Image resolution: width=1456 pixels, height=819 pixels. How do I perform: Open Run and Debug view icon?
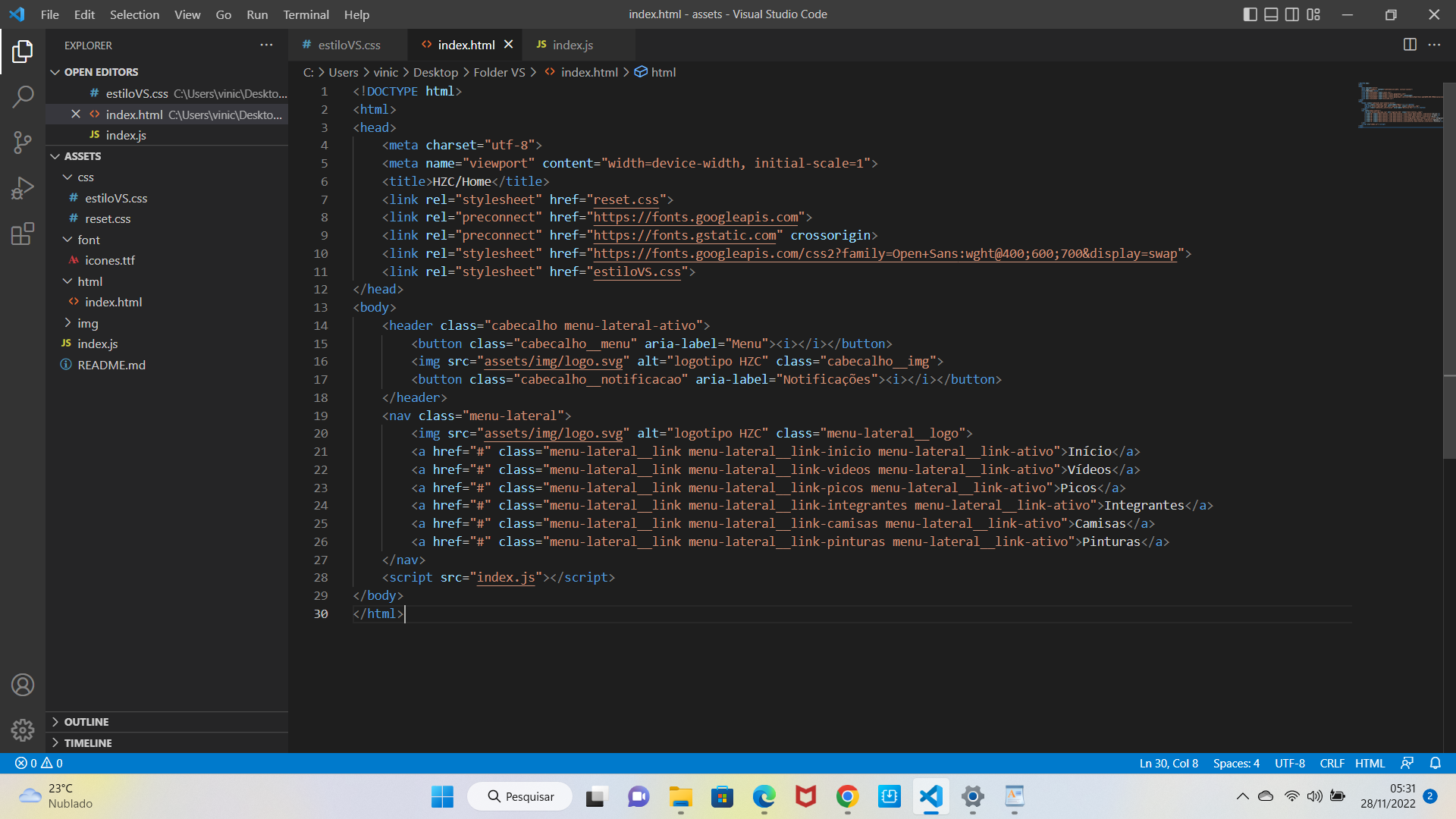coord(23,187)
